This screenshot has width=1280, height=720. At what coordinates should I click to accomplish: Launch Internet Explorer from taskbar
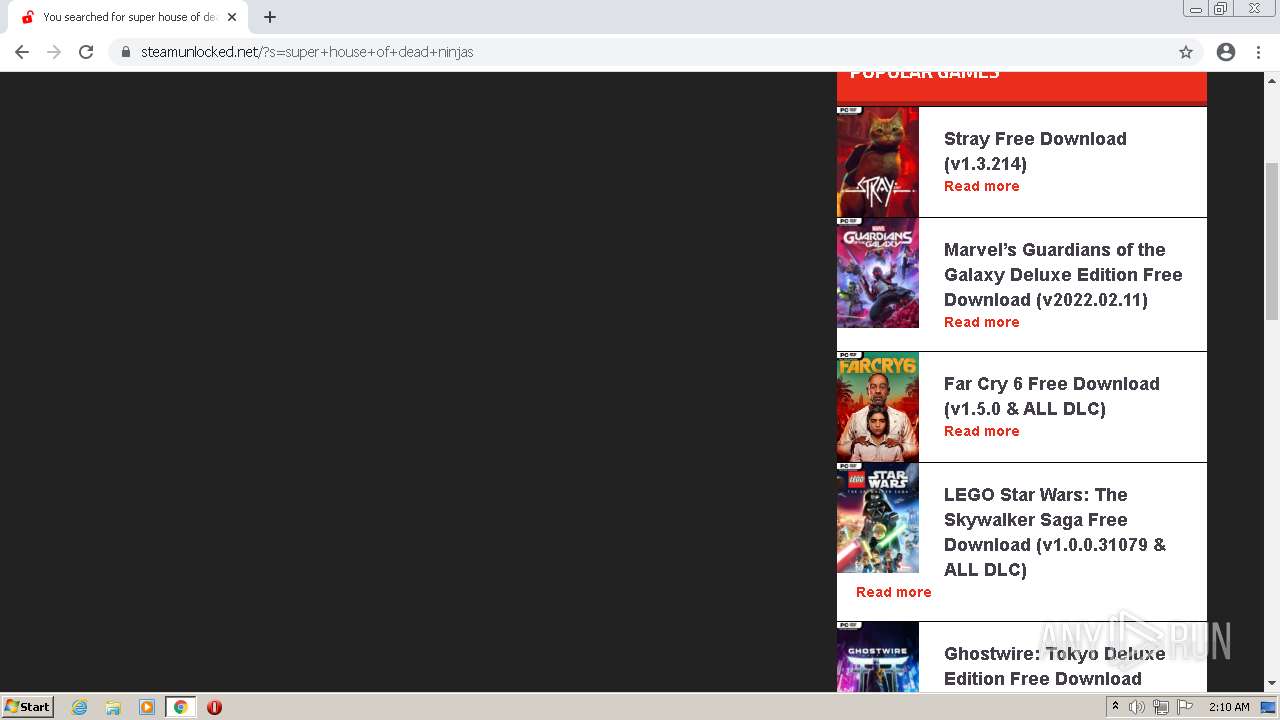80,707
